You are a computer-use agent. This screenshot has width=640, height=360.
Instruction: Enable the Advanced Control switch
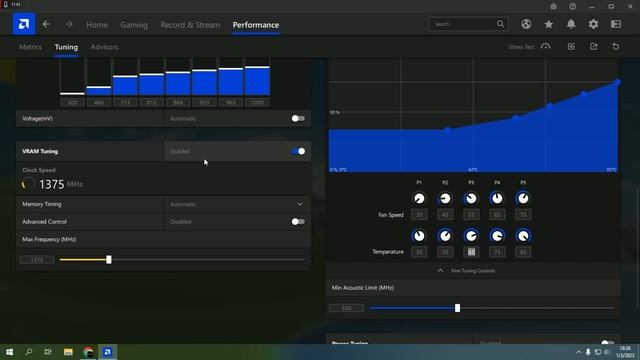(x=298, y=222)
